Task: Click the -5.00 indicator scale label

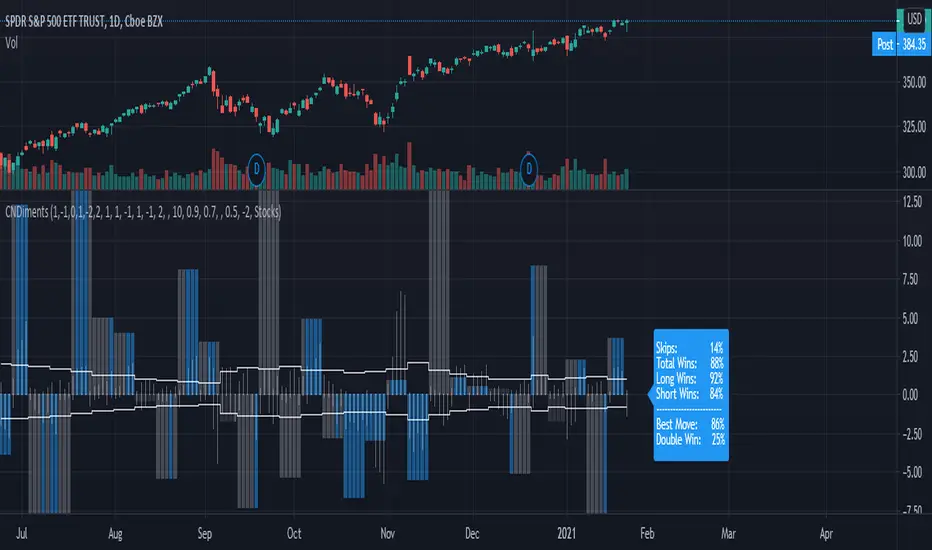Action: click(911, 472)
